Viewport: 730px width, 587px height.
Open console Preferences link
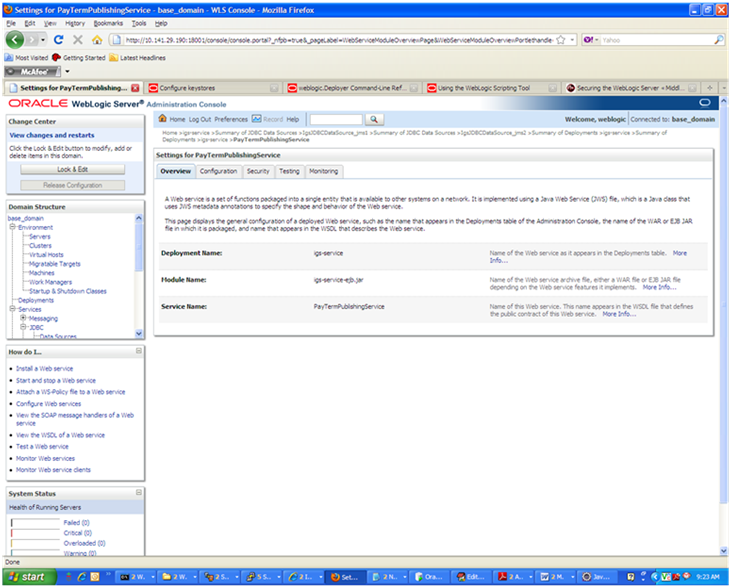[231, 120]
